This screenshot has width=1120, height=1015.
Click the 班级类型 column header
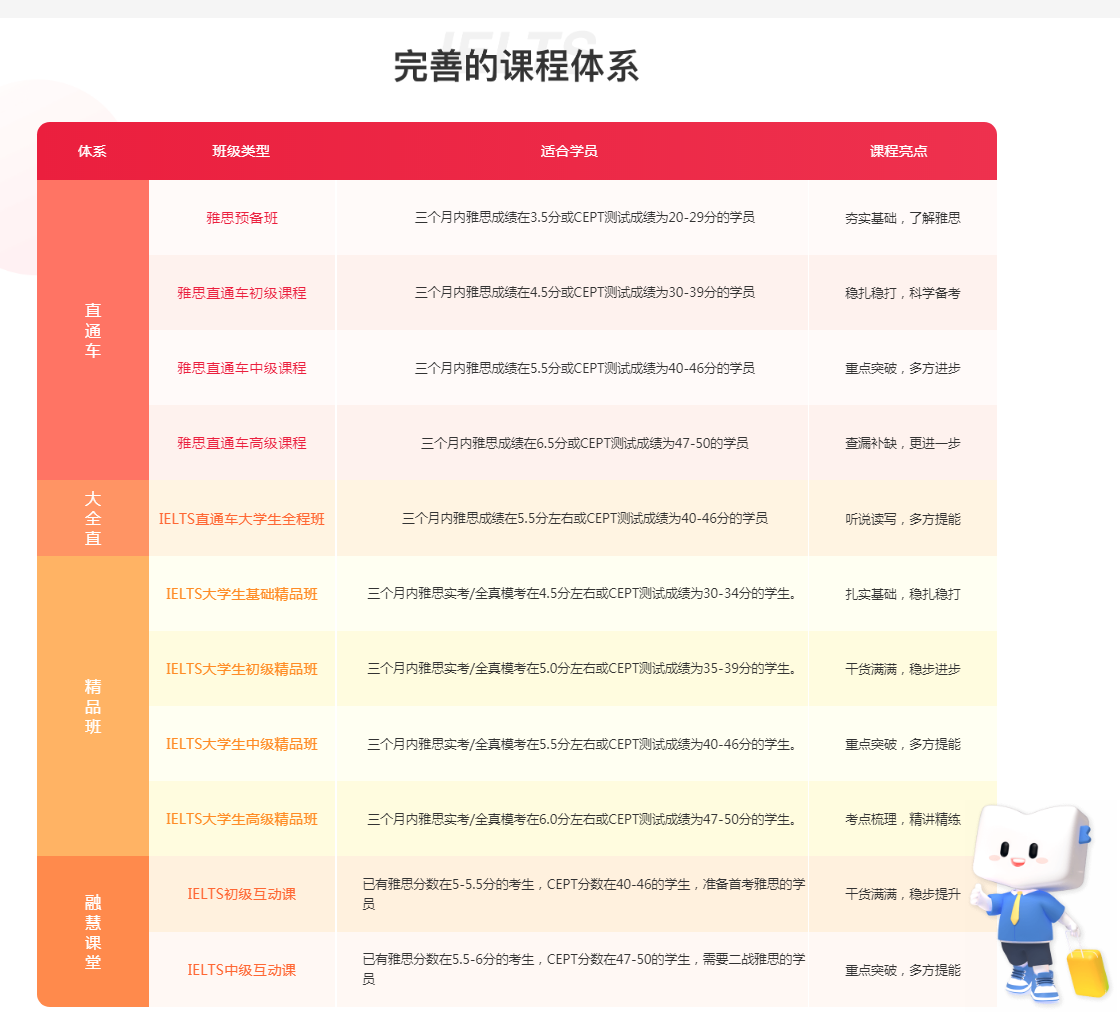point(241,151)
